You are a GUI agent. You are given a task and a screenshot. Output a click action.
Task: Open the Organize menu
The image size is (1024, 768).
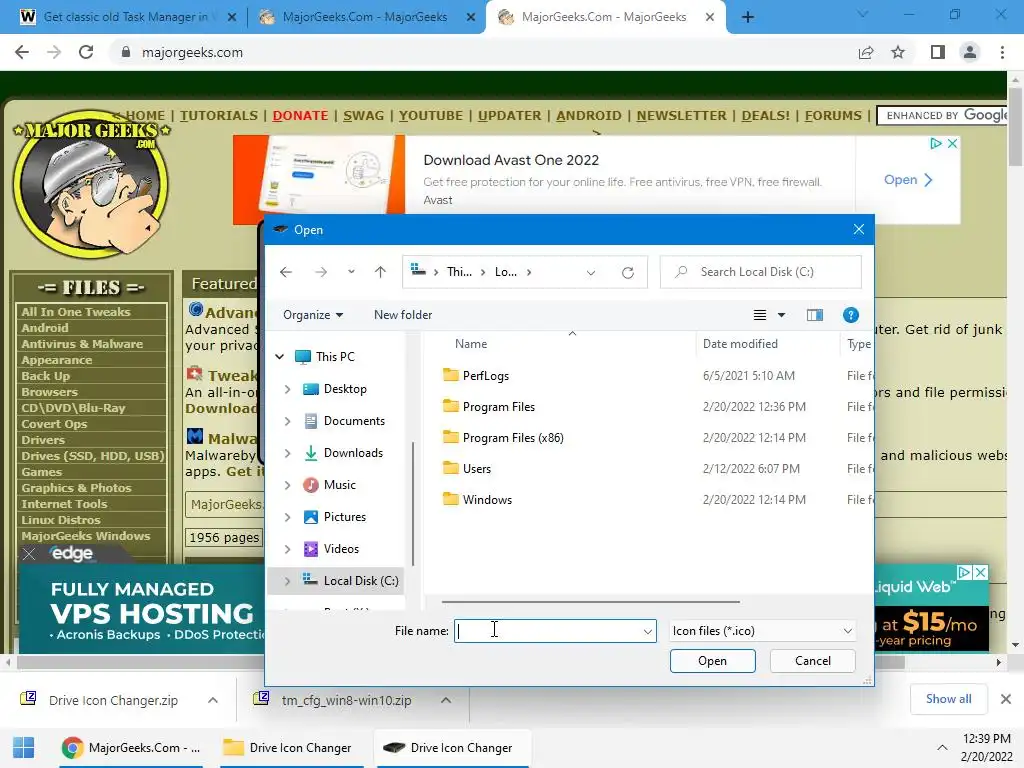[x=313, y=315]
